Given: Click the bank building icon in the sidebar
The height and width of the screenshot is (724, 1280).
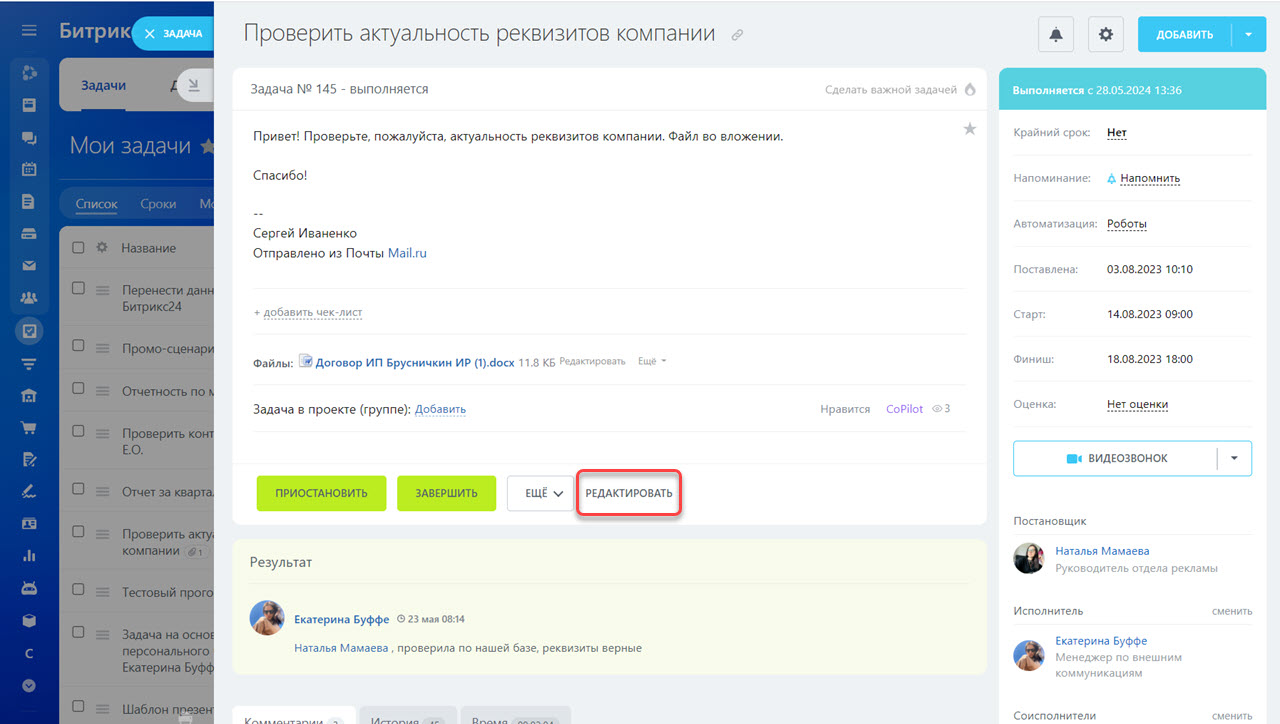Looking at the screenshot, I should (x=29, y=395).
